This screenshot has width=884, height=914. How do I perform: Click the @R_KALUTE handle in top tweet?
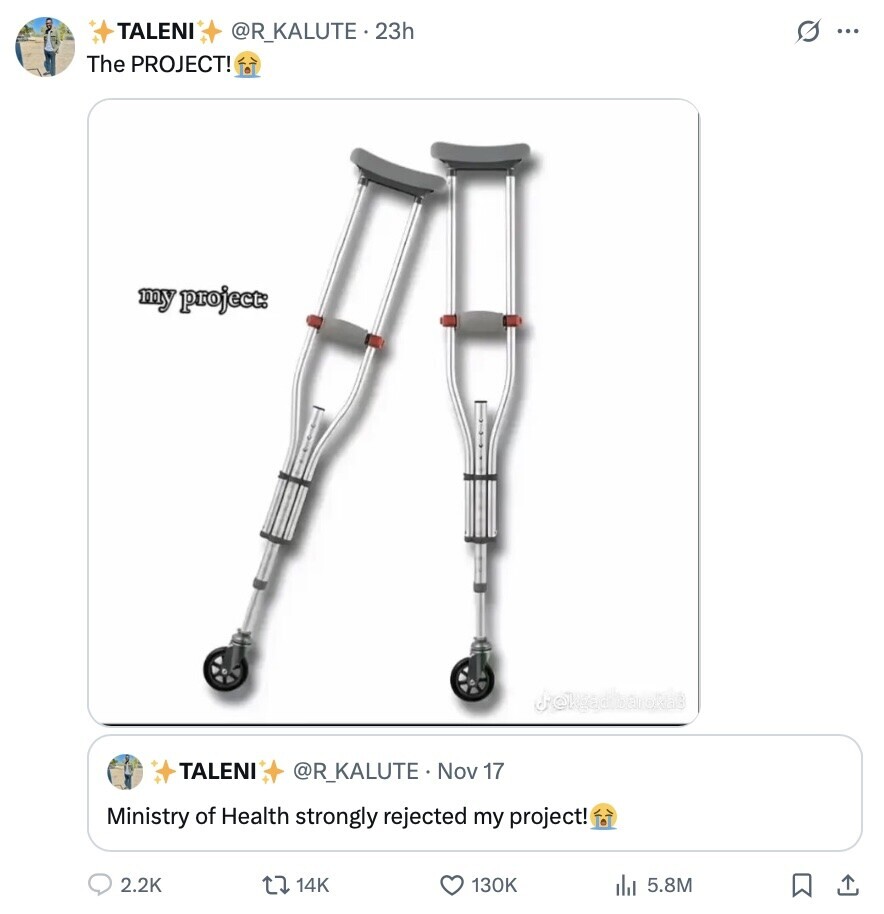coord(294,31)
